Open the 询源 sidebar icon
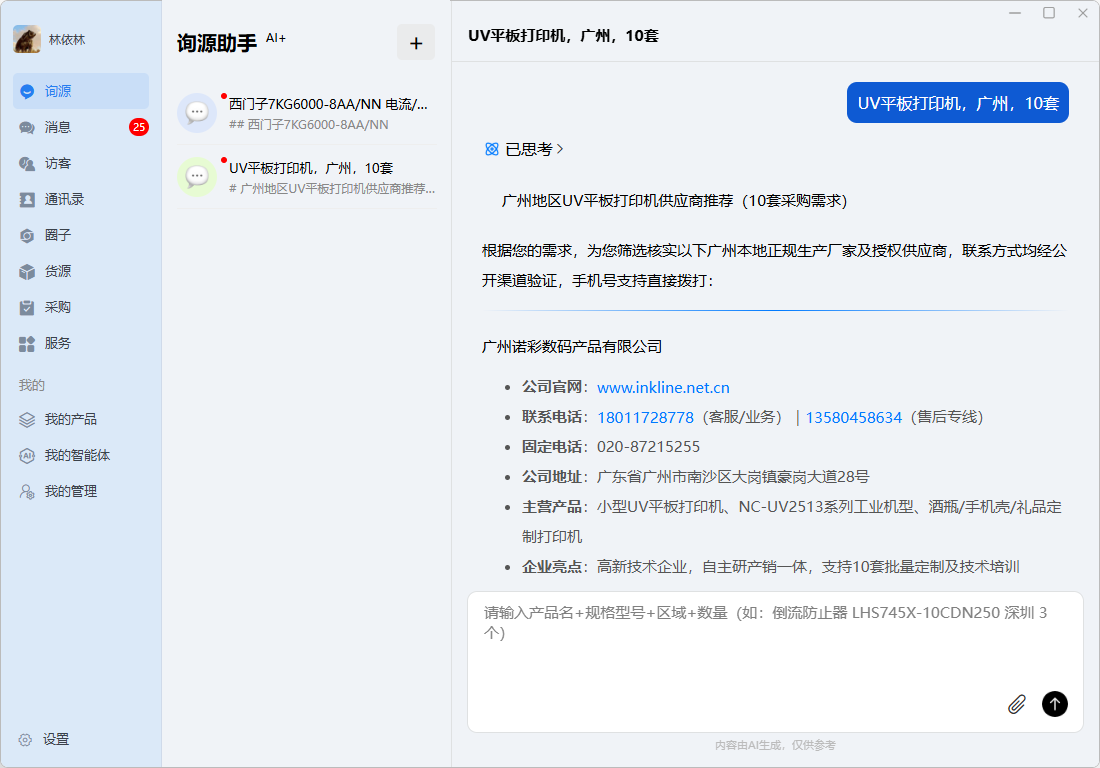 pos(27,91)
